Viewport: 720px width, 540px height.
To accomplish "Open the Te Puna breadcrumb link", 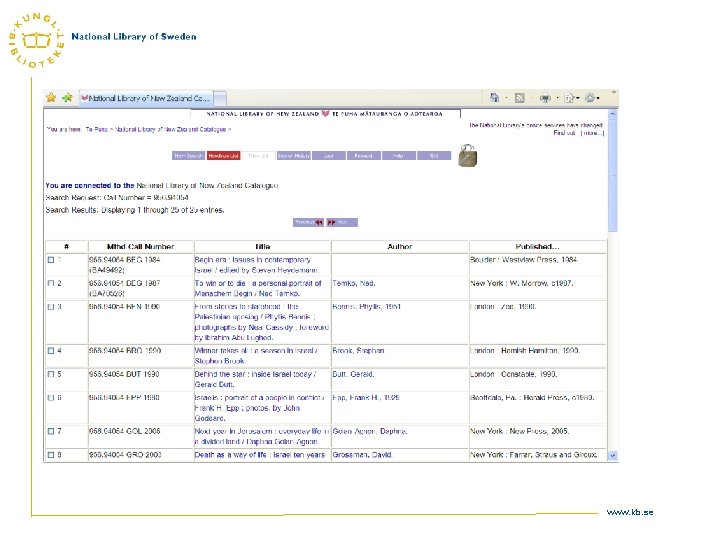I will coord(96,129).
